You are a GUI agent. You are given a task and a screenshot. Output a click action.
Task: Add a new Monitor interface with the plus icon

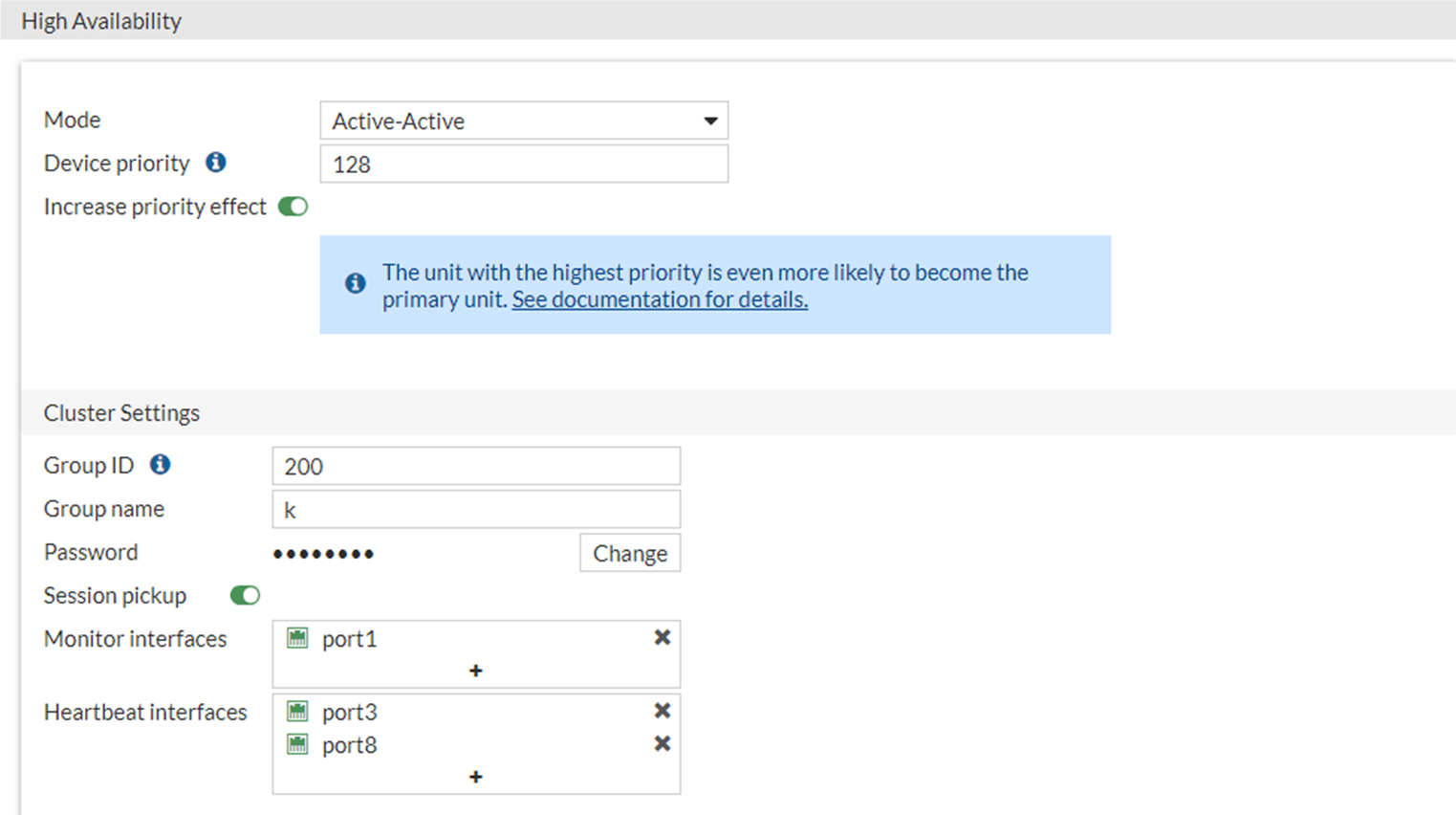point(476,671)
